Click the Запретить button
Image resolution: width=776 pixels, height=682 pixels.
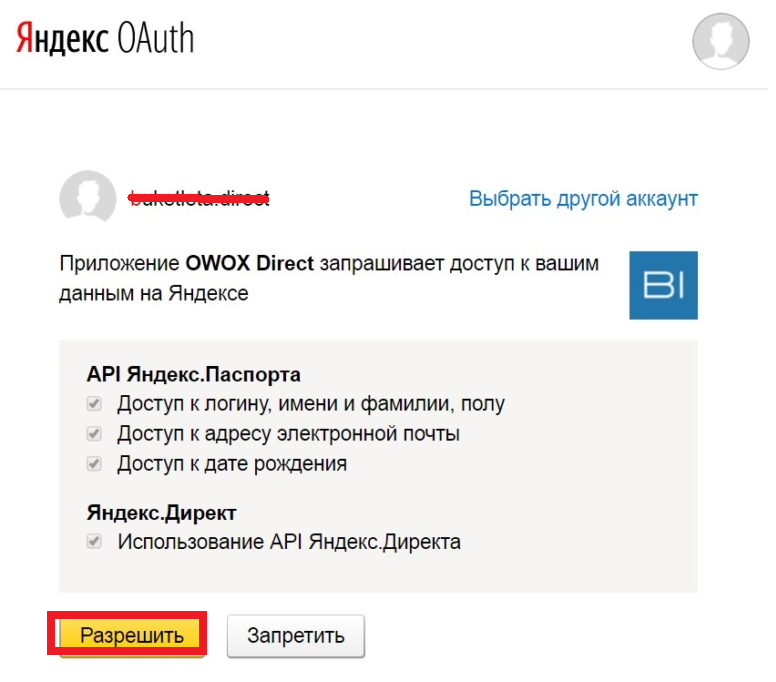pyautogui.click(x=295, y=635)
